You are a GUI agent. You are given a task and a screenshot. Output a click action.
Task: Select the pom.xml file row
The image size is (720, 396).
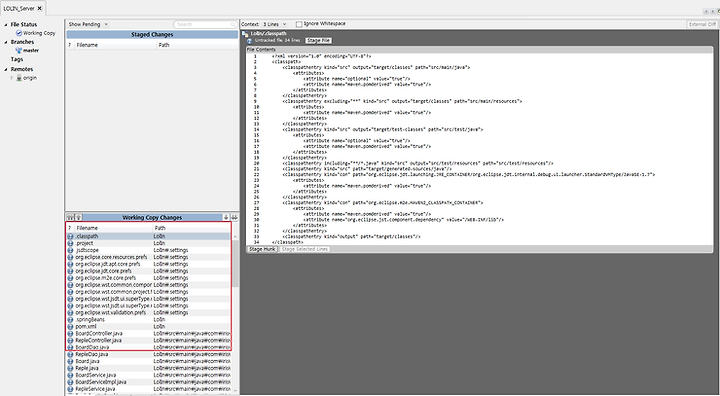pos(149,327)
